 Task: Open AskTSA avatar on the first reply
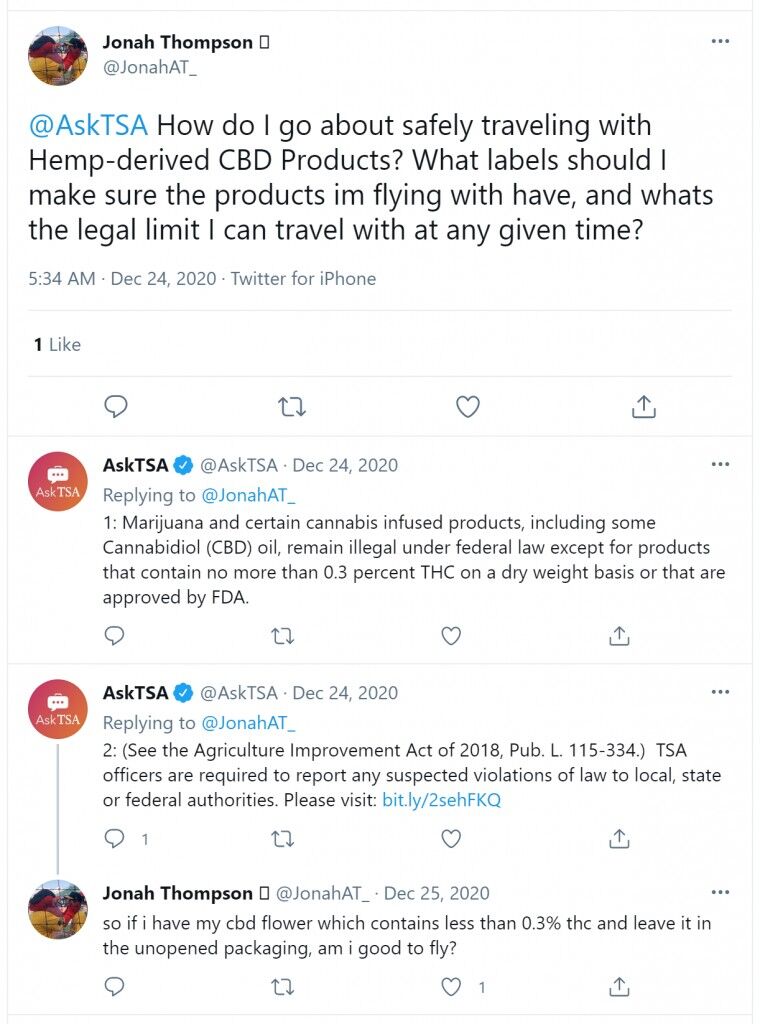pyautogui.click(x=57, y=481)
